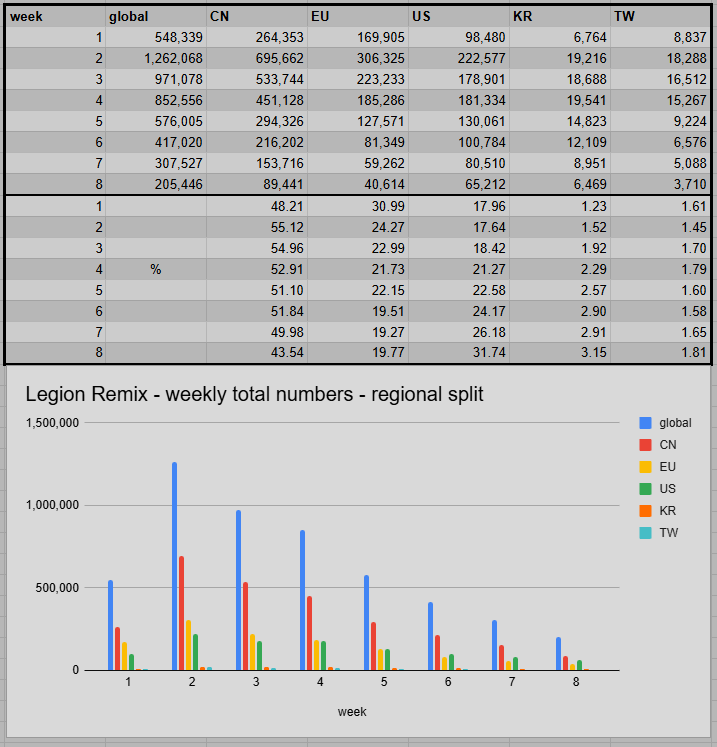Select the 'KR' column header cell

pos(559,16)
